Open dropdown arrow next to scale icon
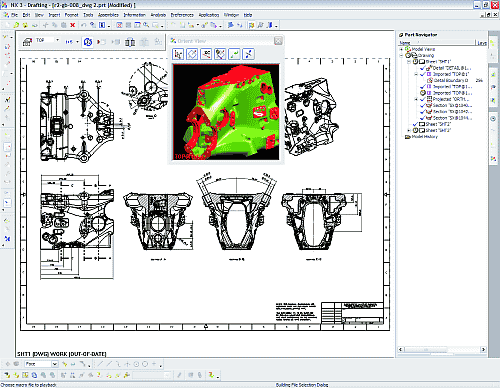Viewport: 500px width, 388px height. 77,42
